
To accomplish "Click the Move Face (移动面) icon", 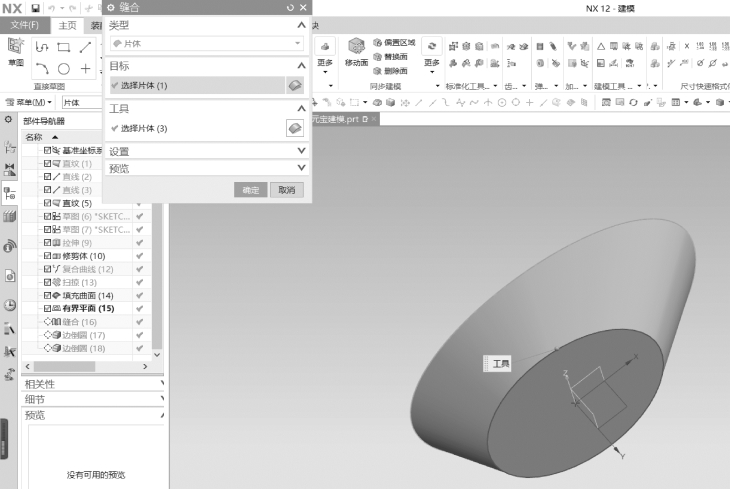I will [x=357, y=50].
